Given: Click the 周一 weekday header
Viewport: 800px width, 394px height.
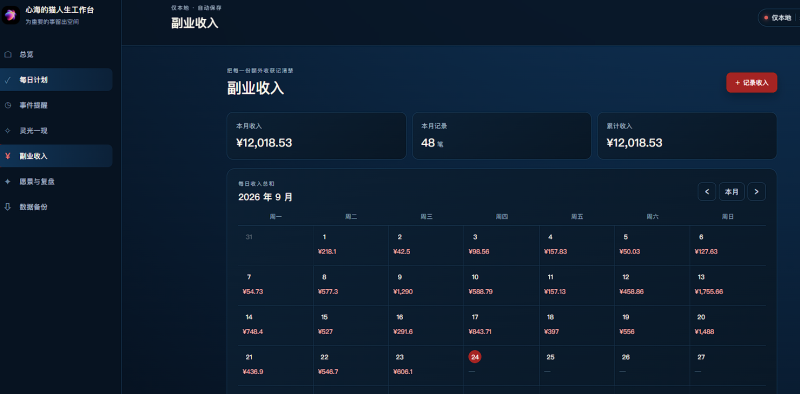Looking at the screenshot, I should 276,217.
